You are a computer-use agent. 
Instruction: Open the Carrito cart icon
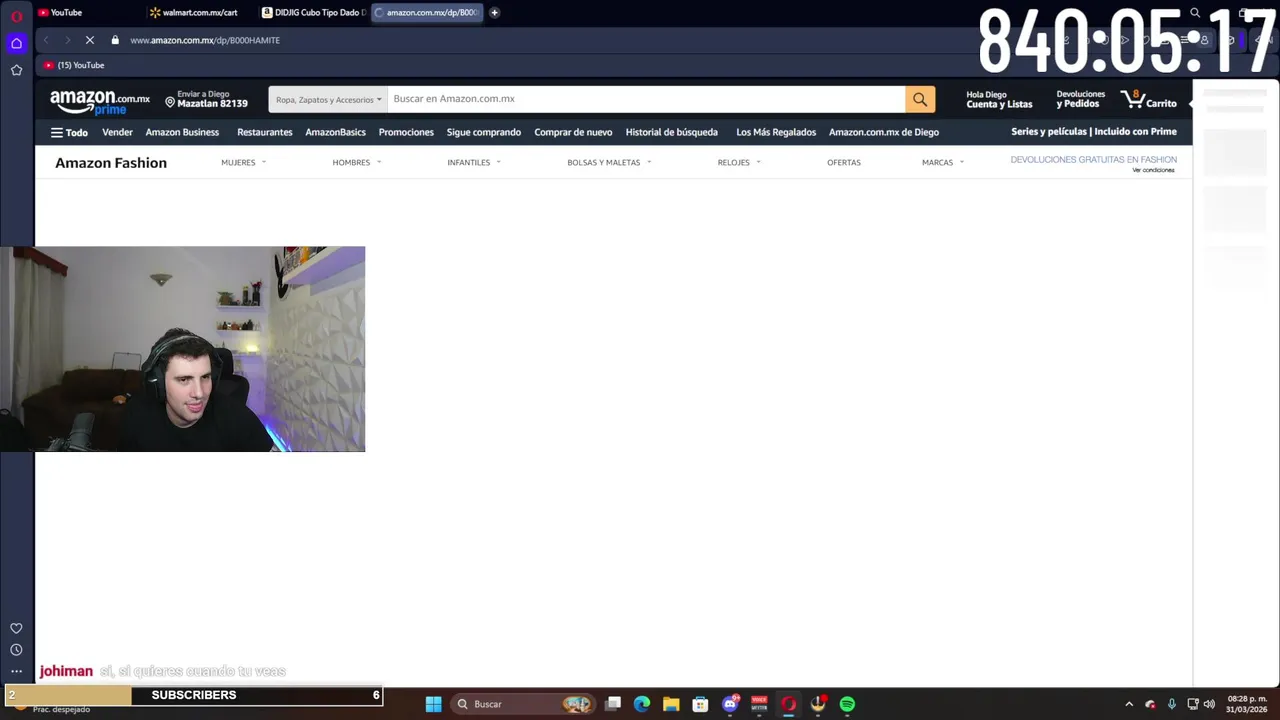click(x=1149, y=100)
